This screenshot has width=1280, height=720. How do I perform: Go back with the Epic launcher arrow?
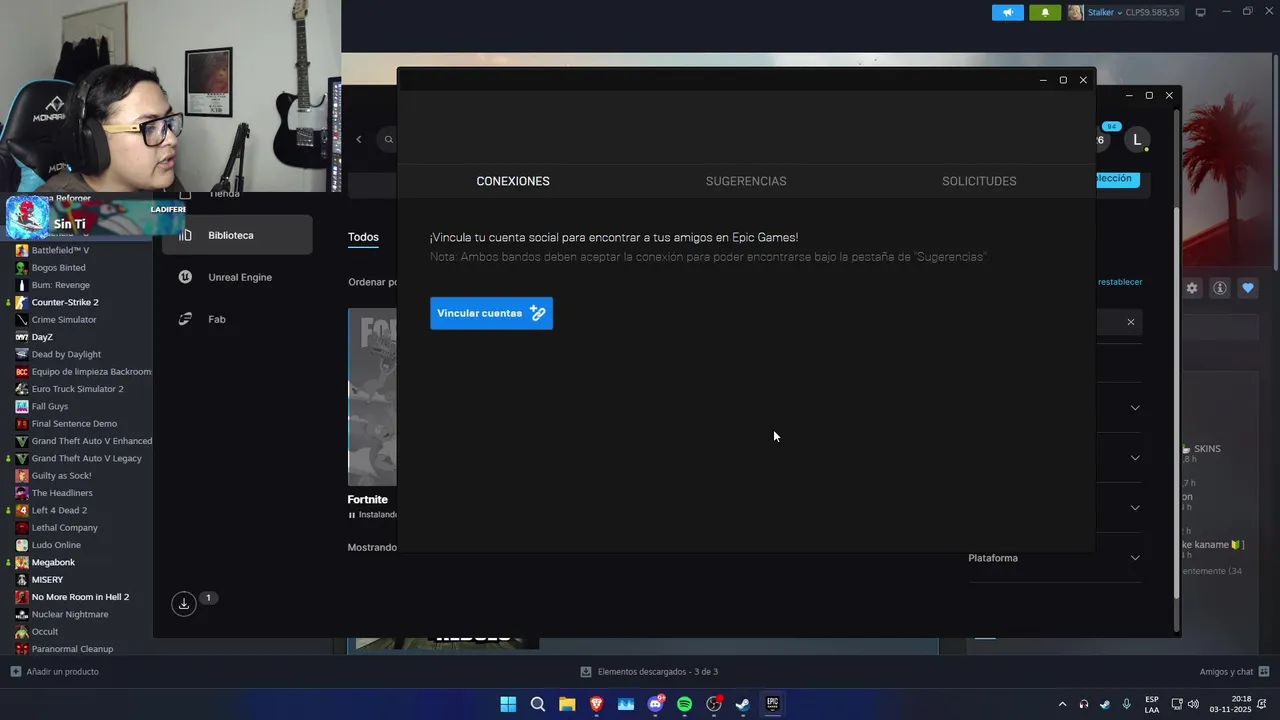pyautogui.click(x=359, y=139)
